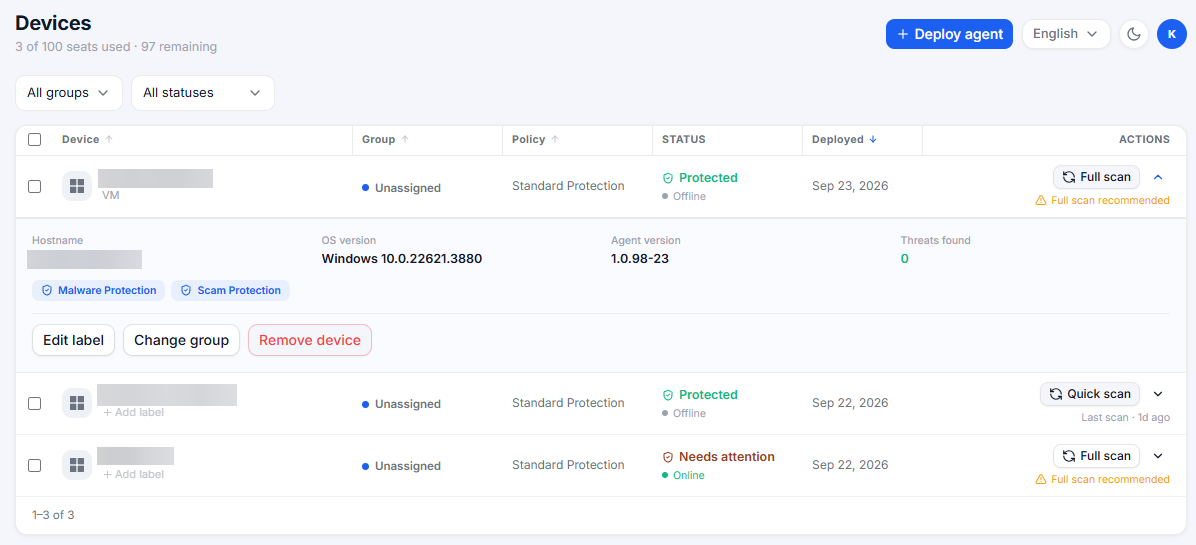Check the Sep 22 Protected device checkbox
This screenshot has height=545, width=1196.
point(34,403)
